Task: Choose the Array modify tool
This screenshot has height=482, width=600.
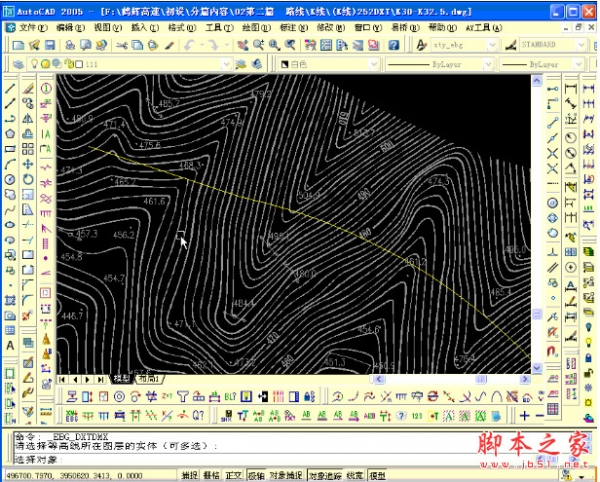Action: click(28, 149)
